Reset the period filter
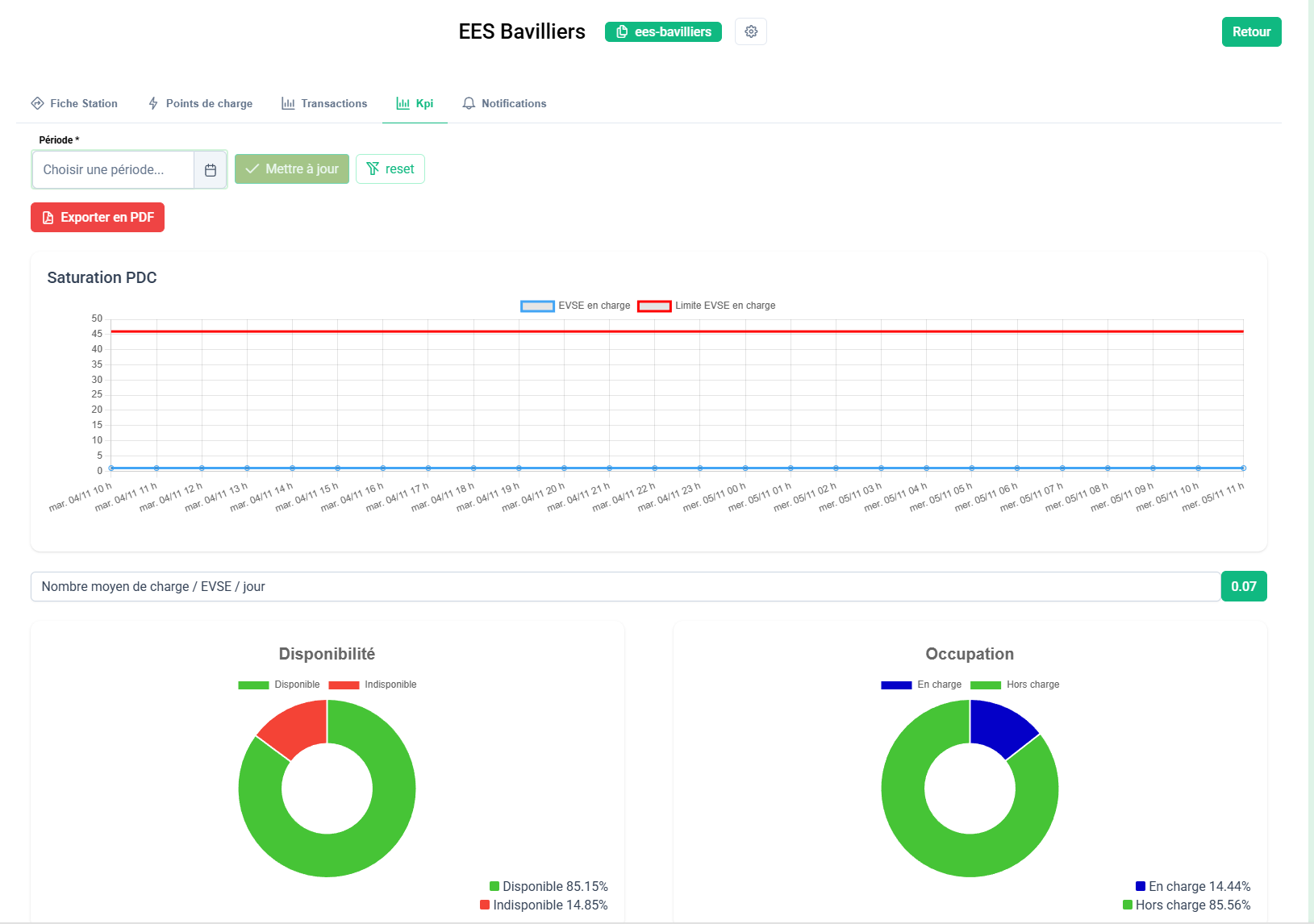 (x=390, y=169)
